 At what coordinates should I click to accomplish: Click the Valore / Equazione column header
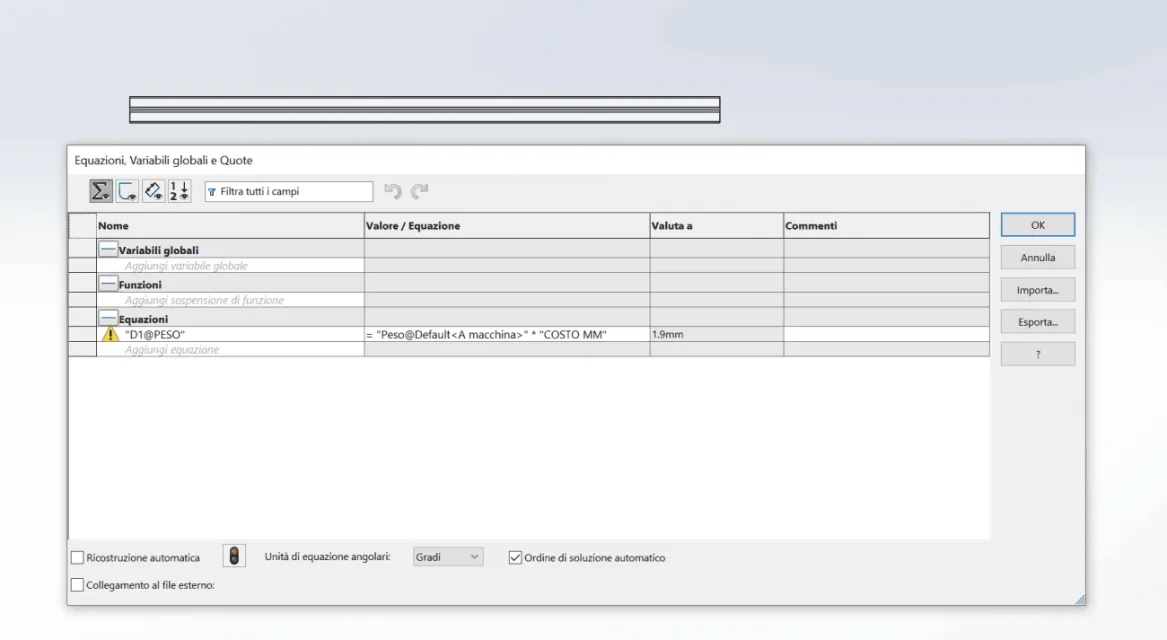pos(507,225)
